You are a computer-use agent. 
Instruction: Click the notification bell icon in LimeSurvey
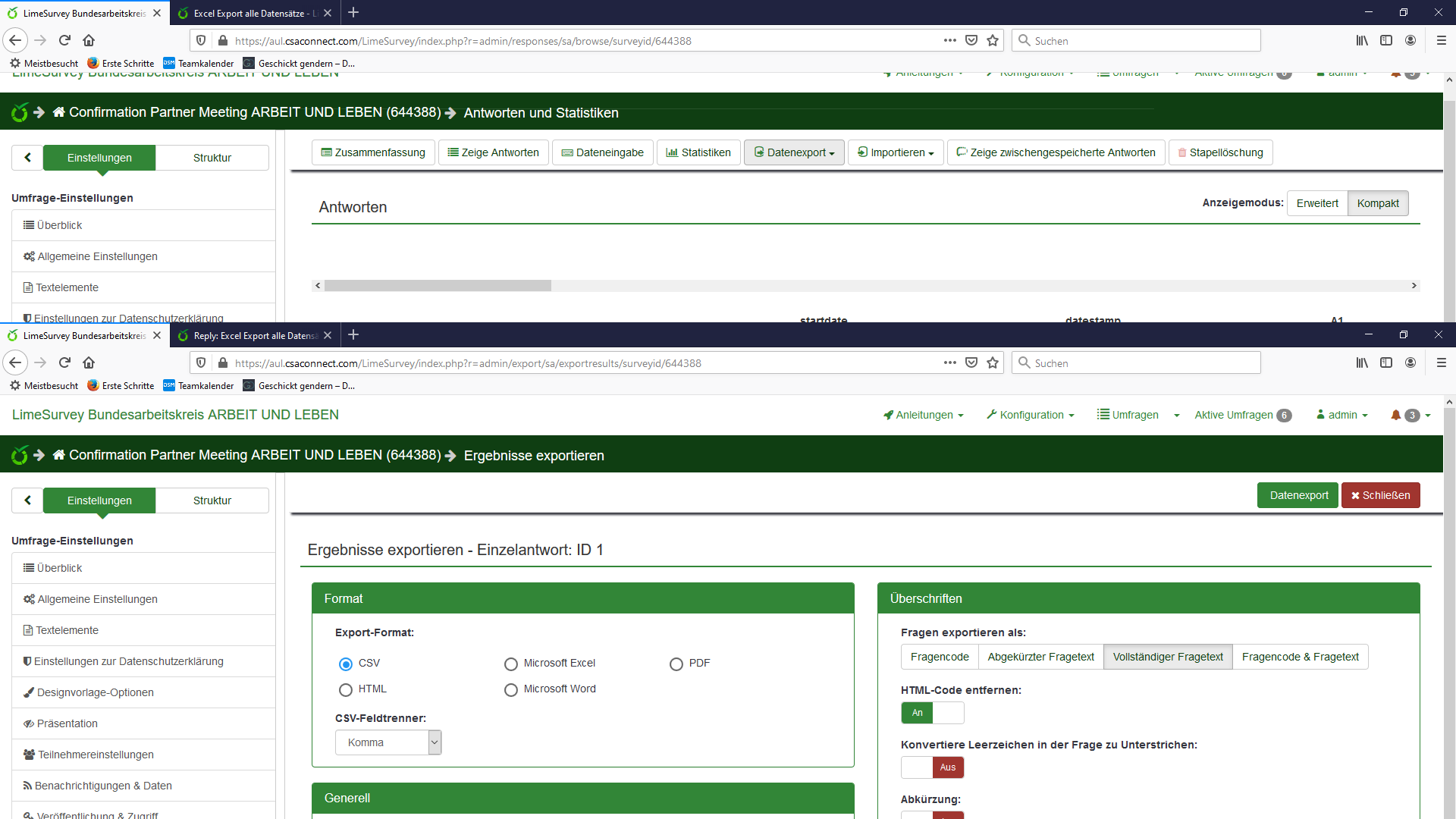point(1395,415)
